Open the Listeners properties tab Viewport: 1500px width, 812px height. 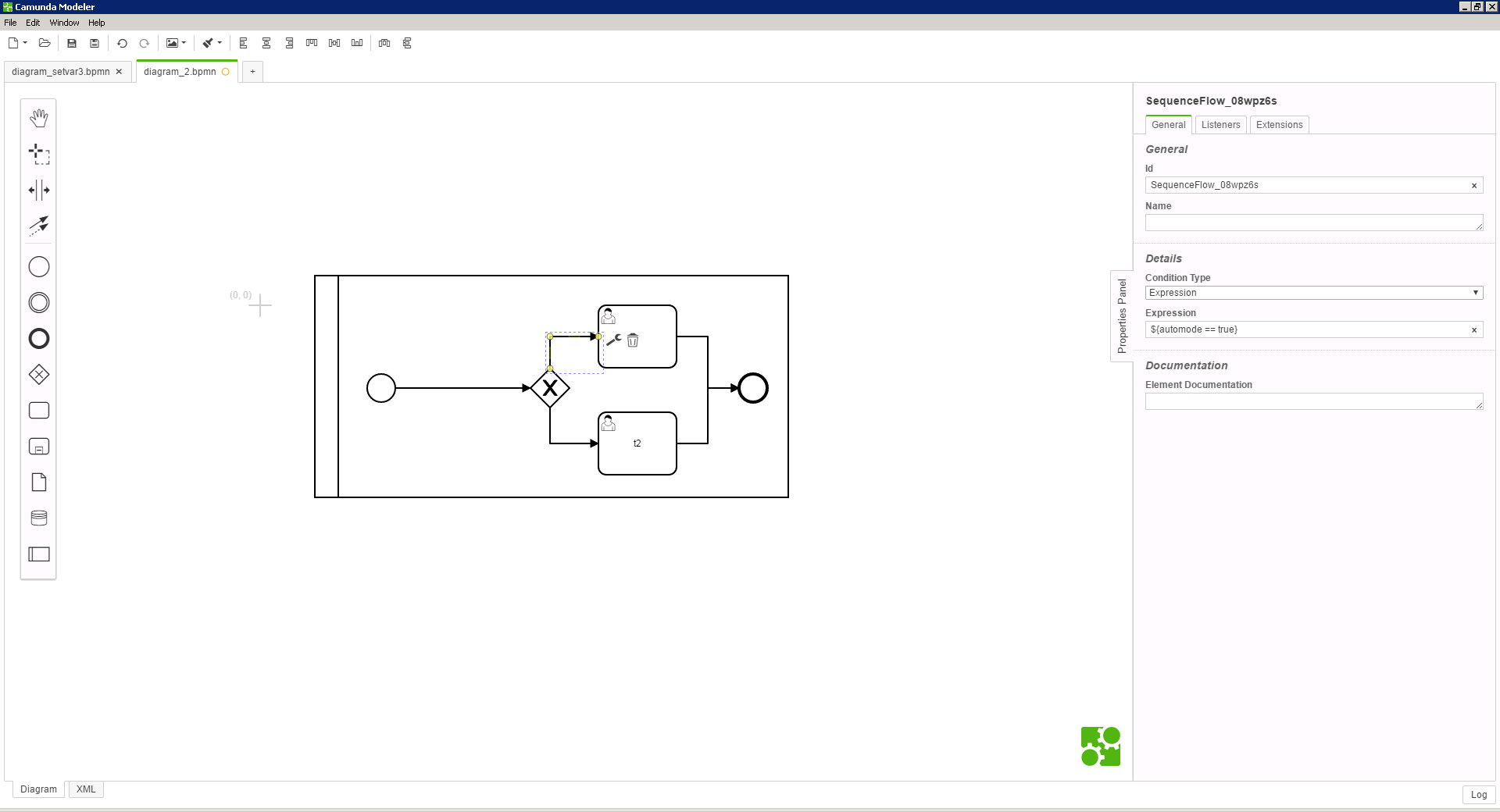(1220, 125)
